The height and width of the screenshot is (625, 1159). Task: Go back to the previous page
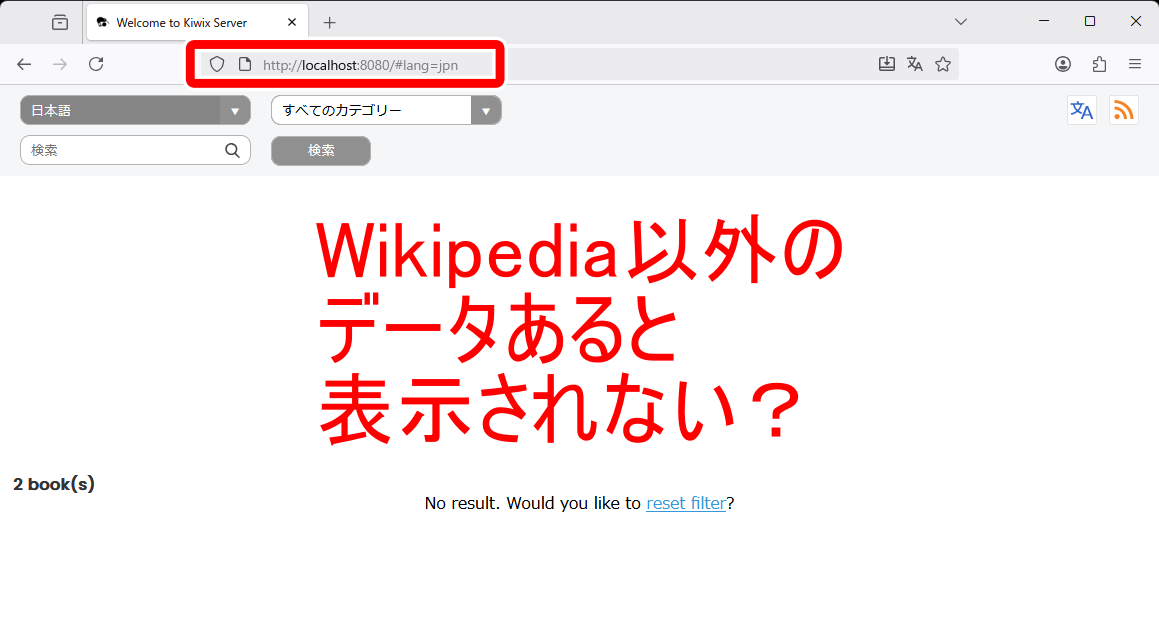pos(24,64)
